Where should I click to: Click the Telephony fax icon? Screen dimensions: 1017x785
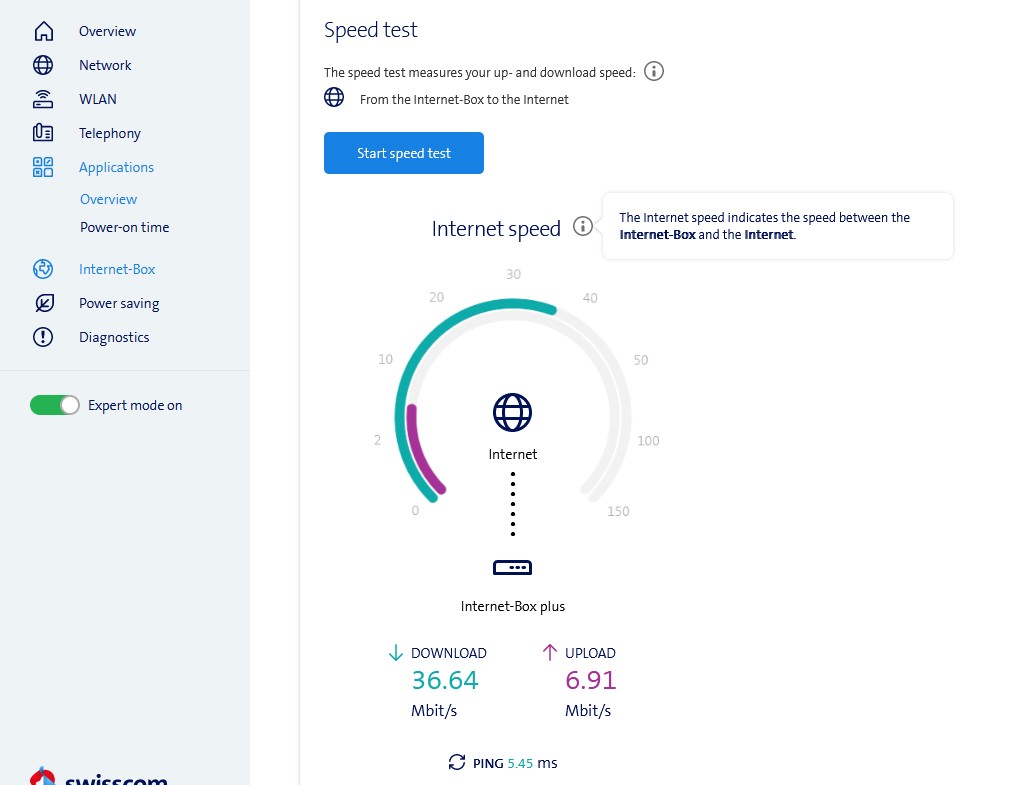pos(43,133)
